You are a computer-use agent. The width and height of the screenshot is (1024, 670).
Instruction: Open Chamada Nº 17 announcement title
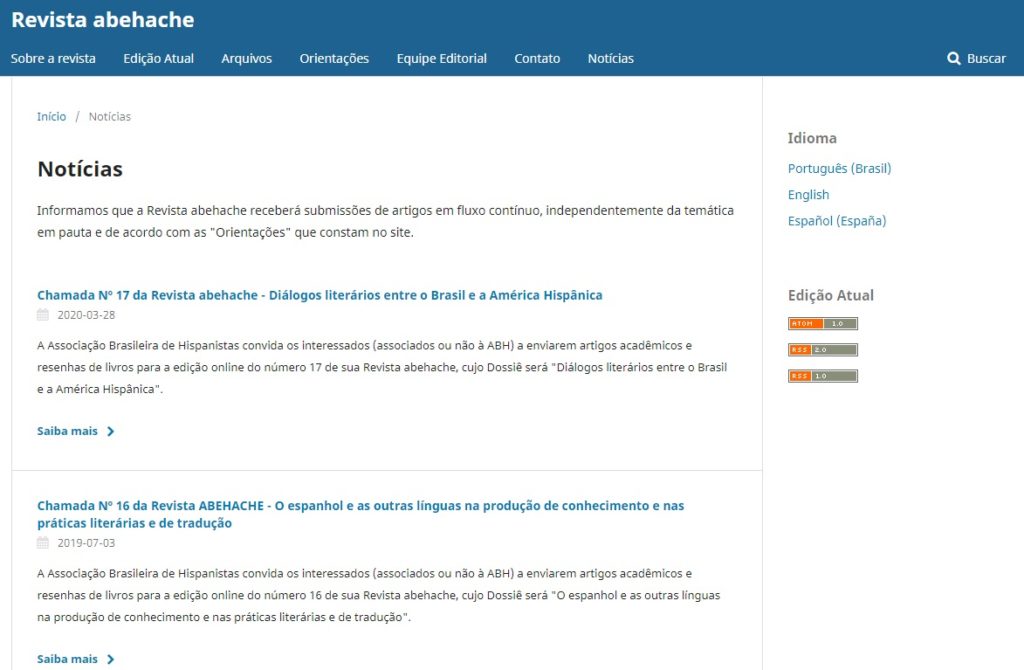click(319, 295)
